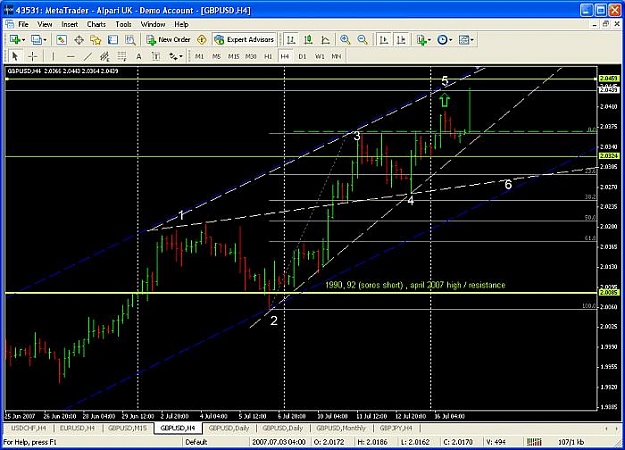The height and width of the screenshot is (450, 625).
Task: Switch to the GBPUSD,M15 chart tab
Action: click(x=128, y=428)
